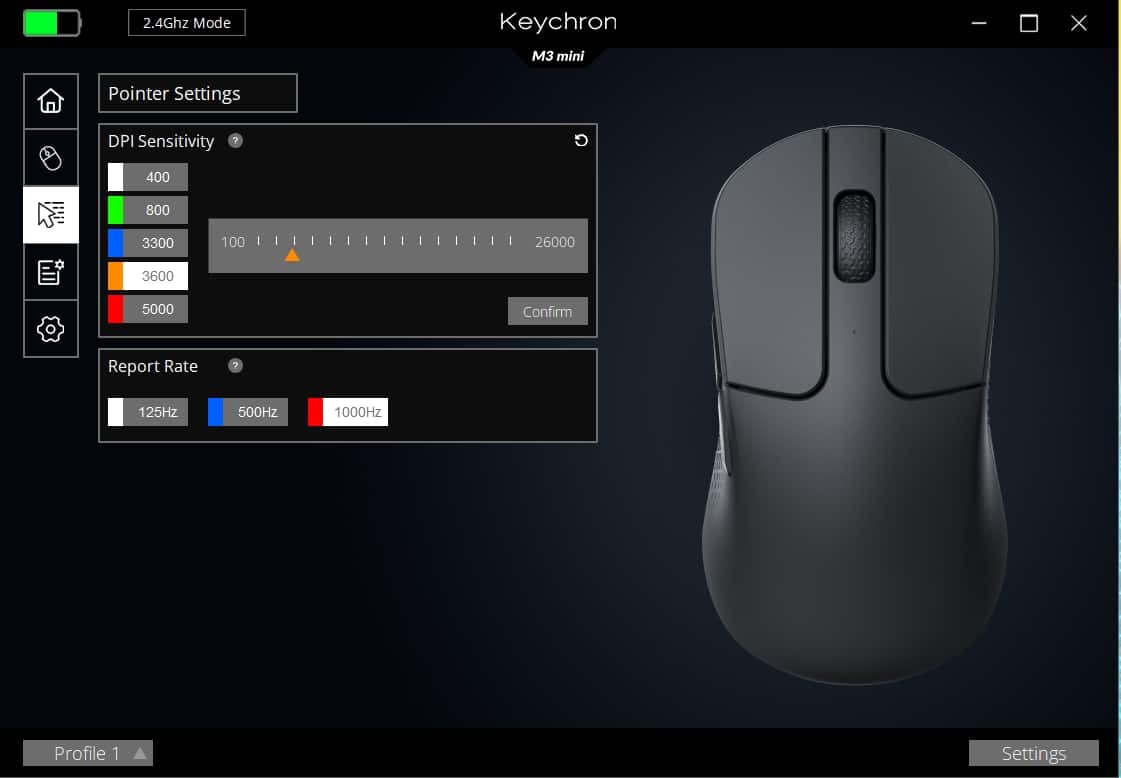Image resolution: width=1121 pixels, height=778 pixels.
Task: Open the macro editor sidebar icon
Action: (51, 272)
